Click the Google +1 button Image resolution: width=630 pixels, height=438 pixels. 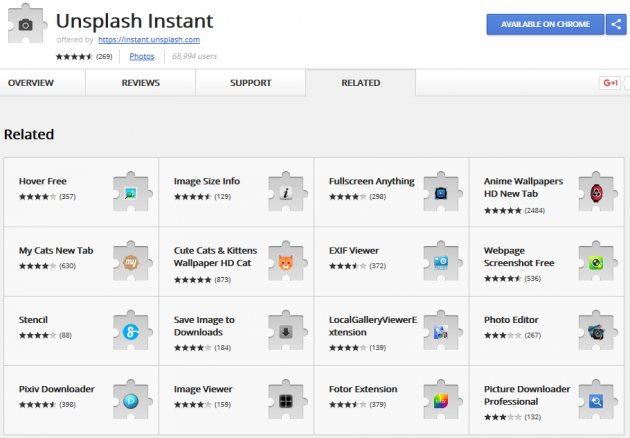click(x=610, y=83)
